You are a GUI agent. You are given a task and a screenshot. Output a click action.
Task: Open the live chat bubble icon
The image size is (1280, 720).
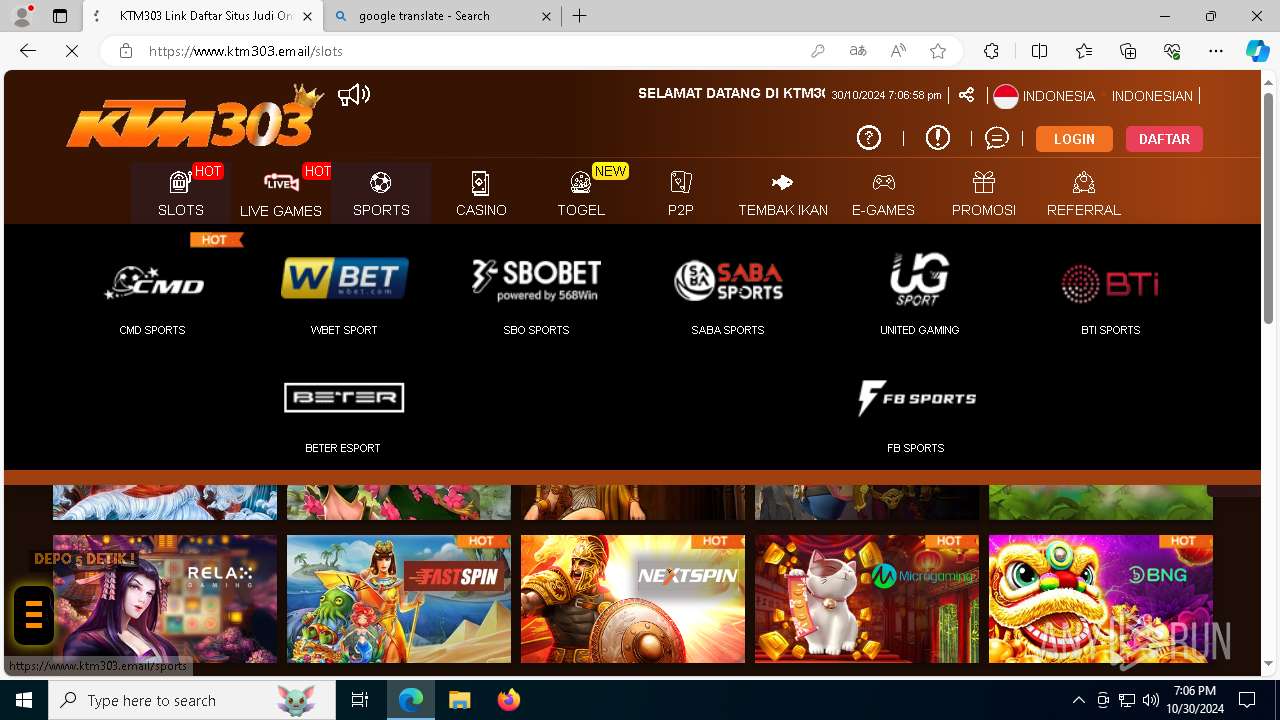996,138
